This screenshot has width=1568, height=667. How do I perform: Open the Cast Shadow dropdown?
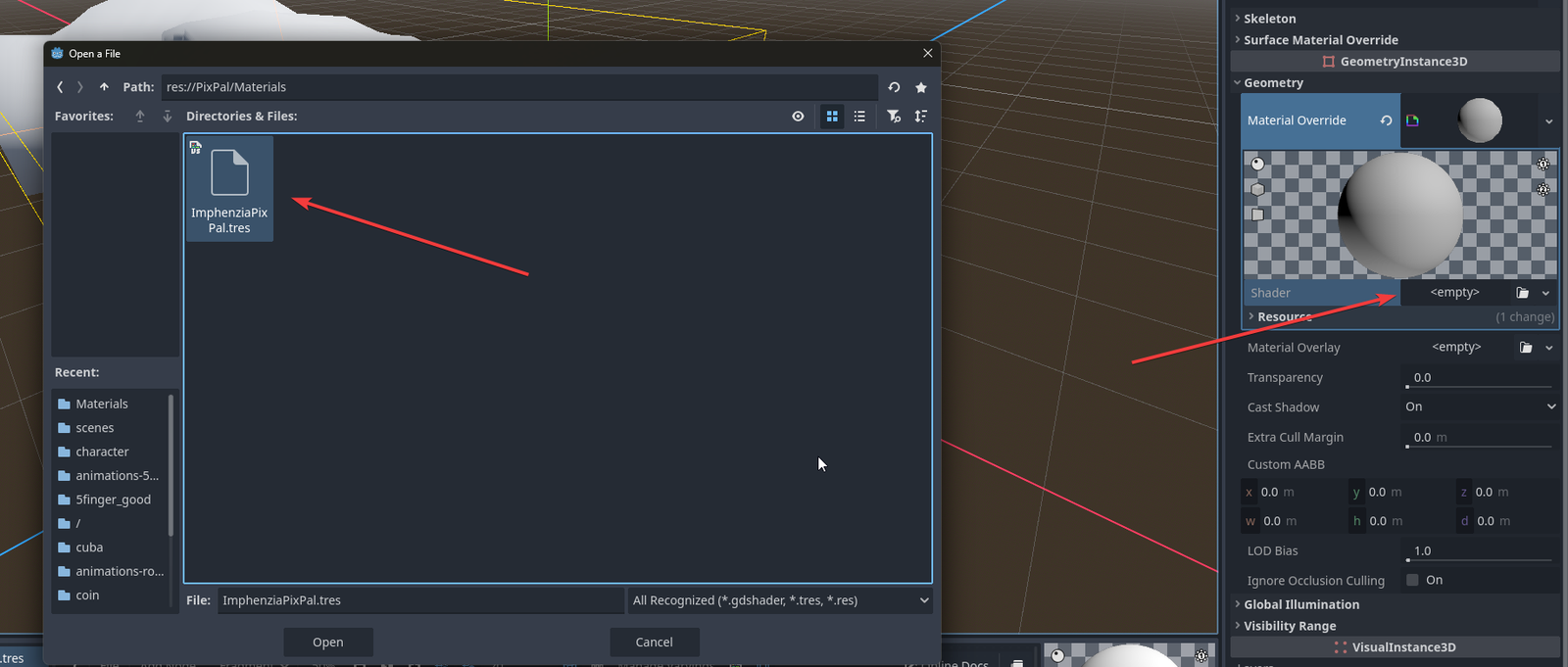click(1480, 406)
